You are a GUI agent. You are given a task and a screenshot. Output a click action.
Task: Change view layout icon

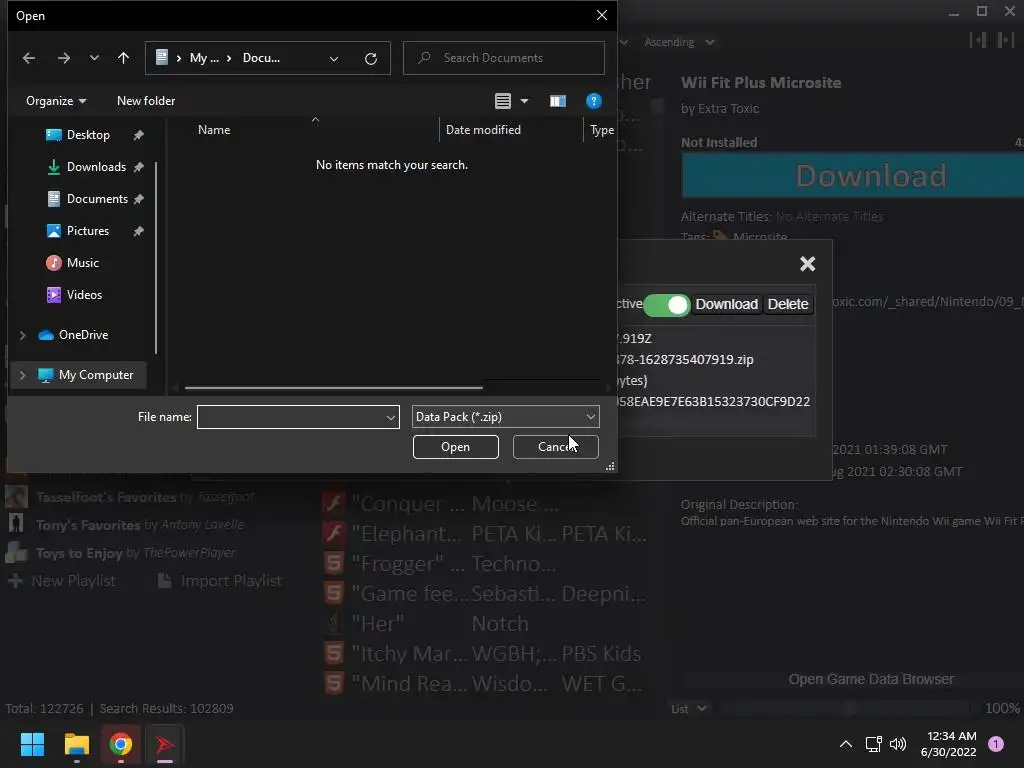(502, 101)
